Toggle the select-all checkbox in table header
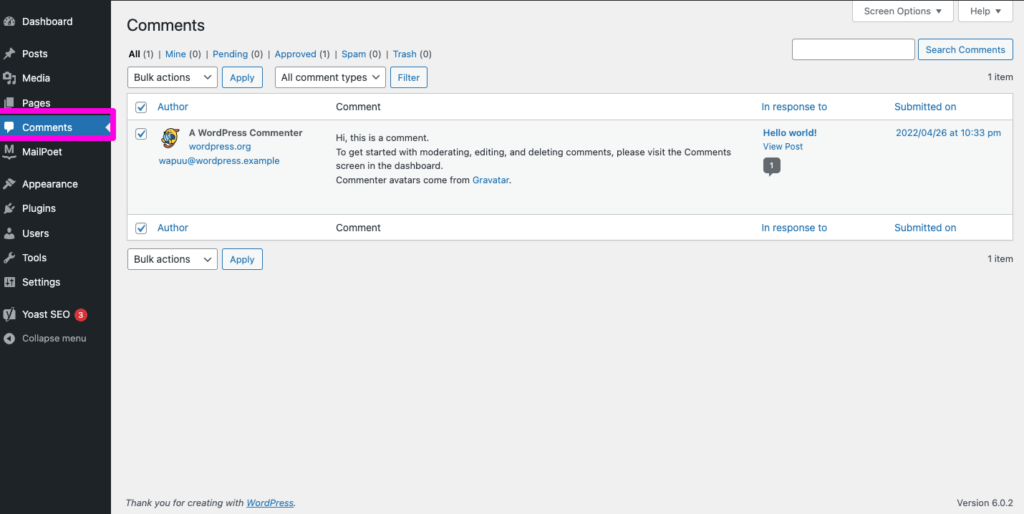1024x514 pixels. tap(140, 107)
